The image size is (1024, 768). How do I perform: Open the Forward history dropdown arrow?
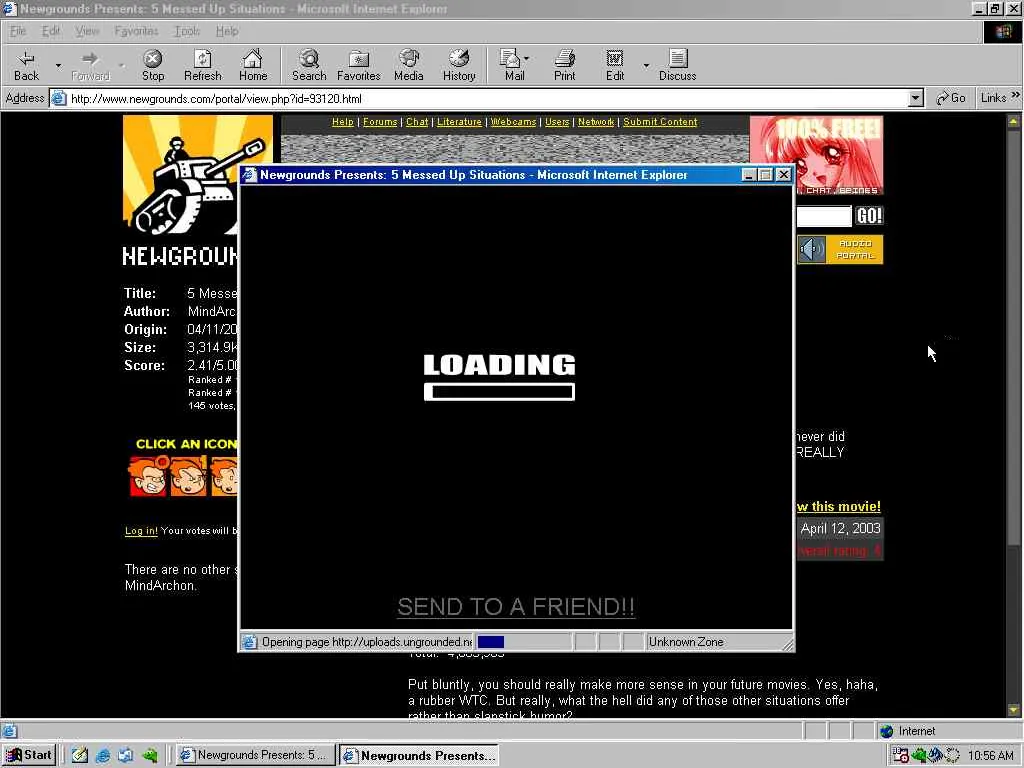(x=121, y=65)
